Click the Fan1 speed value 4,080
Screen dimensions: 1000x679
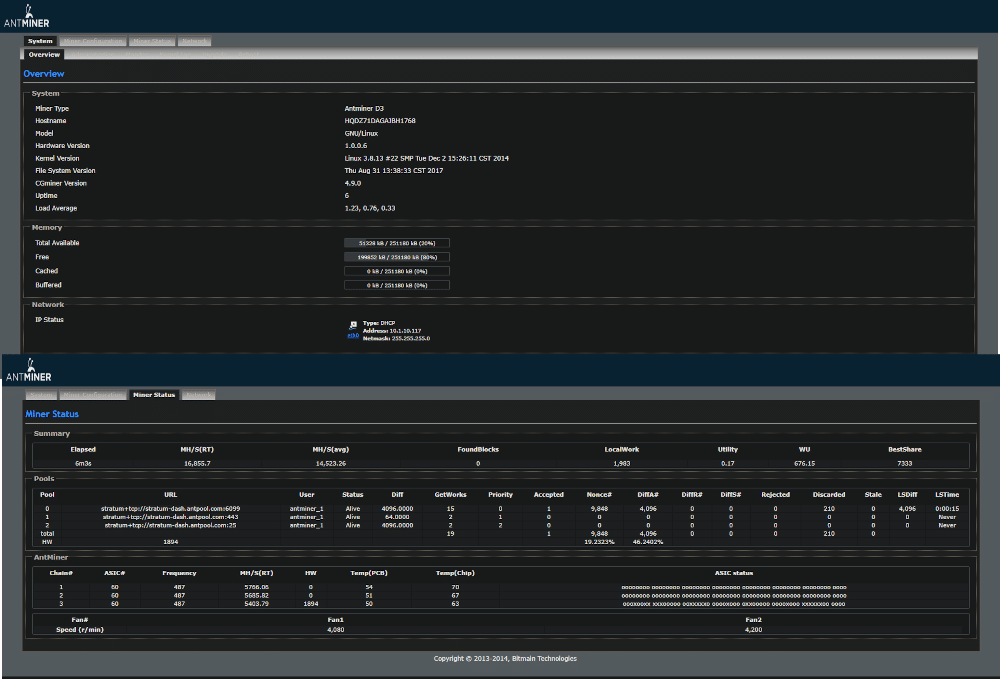click(x=335, y=630)
